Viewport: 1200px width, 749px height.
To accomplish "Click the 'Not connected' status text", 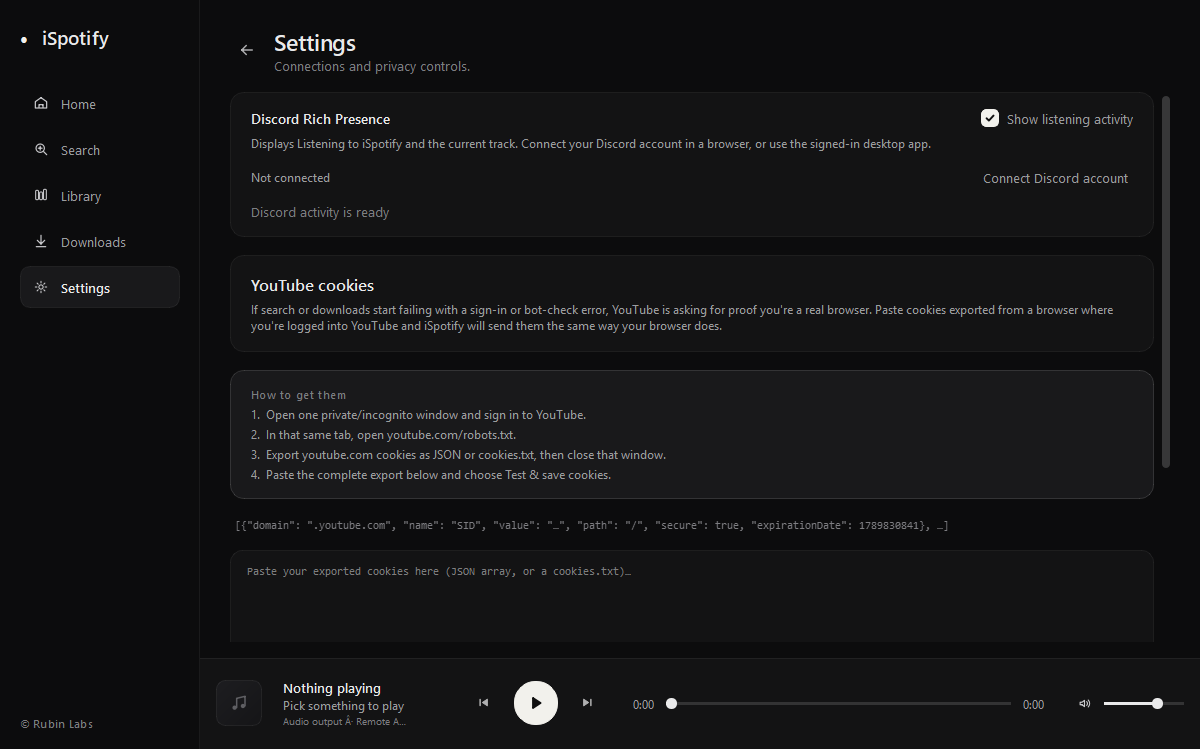I will point(290,178).
